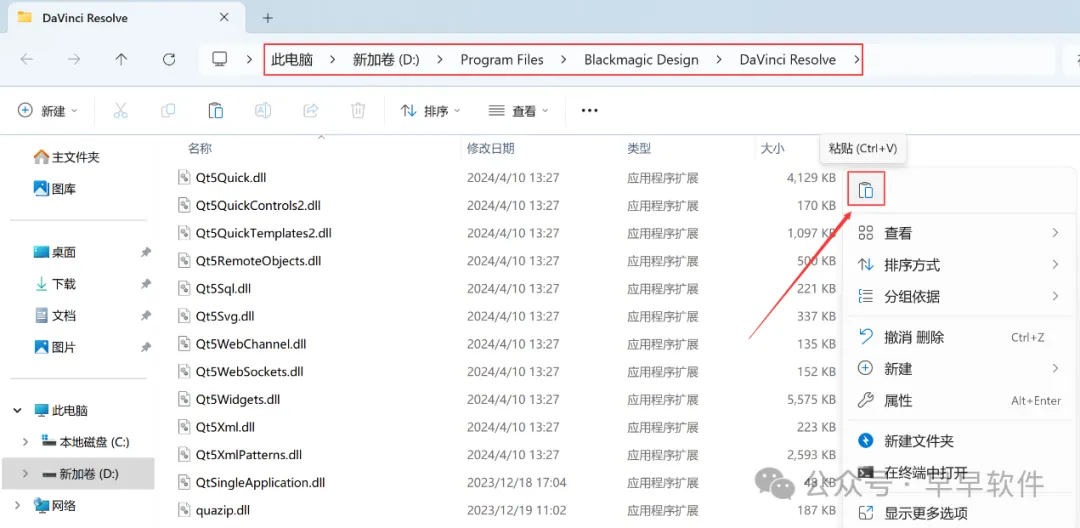Image resolution: width=1080 pixels, height=528 pixels.
Task: Click 此电脑 in the address bar
Action: click(x=292, y=60)
